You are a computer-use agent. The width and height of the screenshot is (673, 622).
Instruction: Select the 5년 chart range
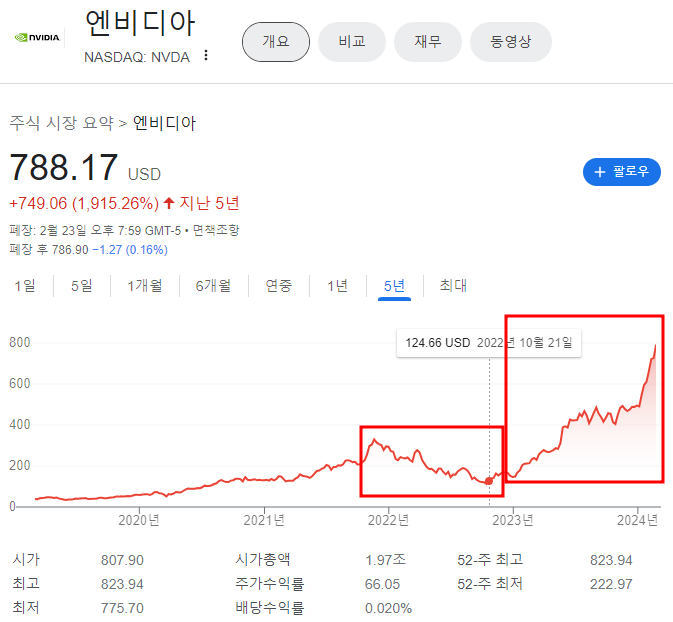tap(394, 285)
